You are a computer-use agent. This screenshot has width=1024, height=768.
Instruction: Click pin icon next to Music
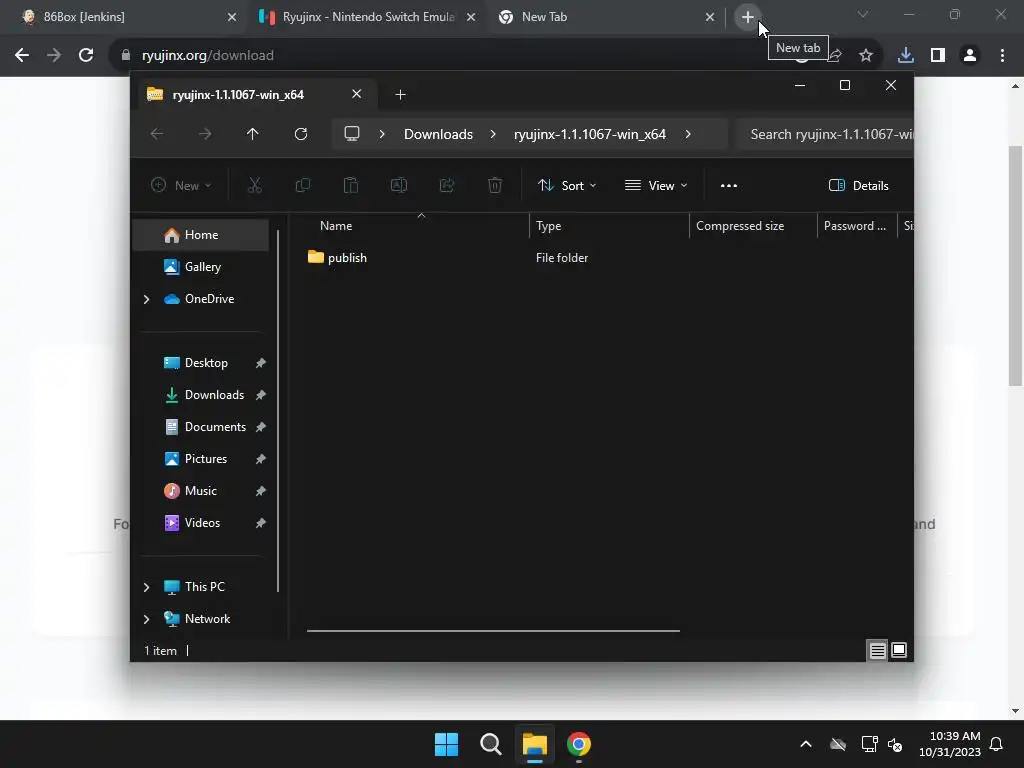point(261,491)
